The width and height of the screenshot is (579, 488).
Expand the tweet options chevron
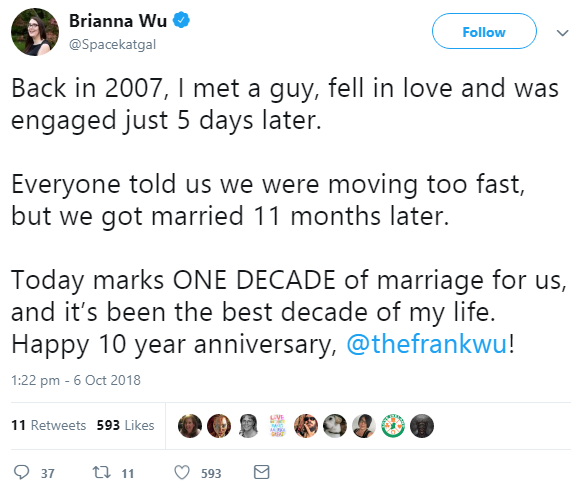[562, 33]
